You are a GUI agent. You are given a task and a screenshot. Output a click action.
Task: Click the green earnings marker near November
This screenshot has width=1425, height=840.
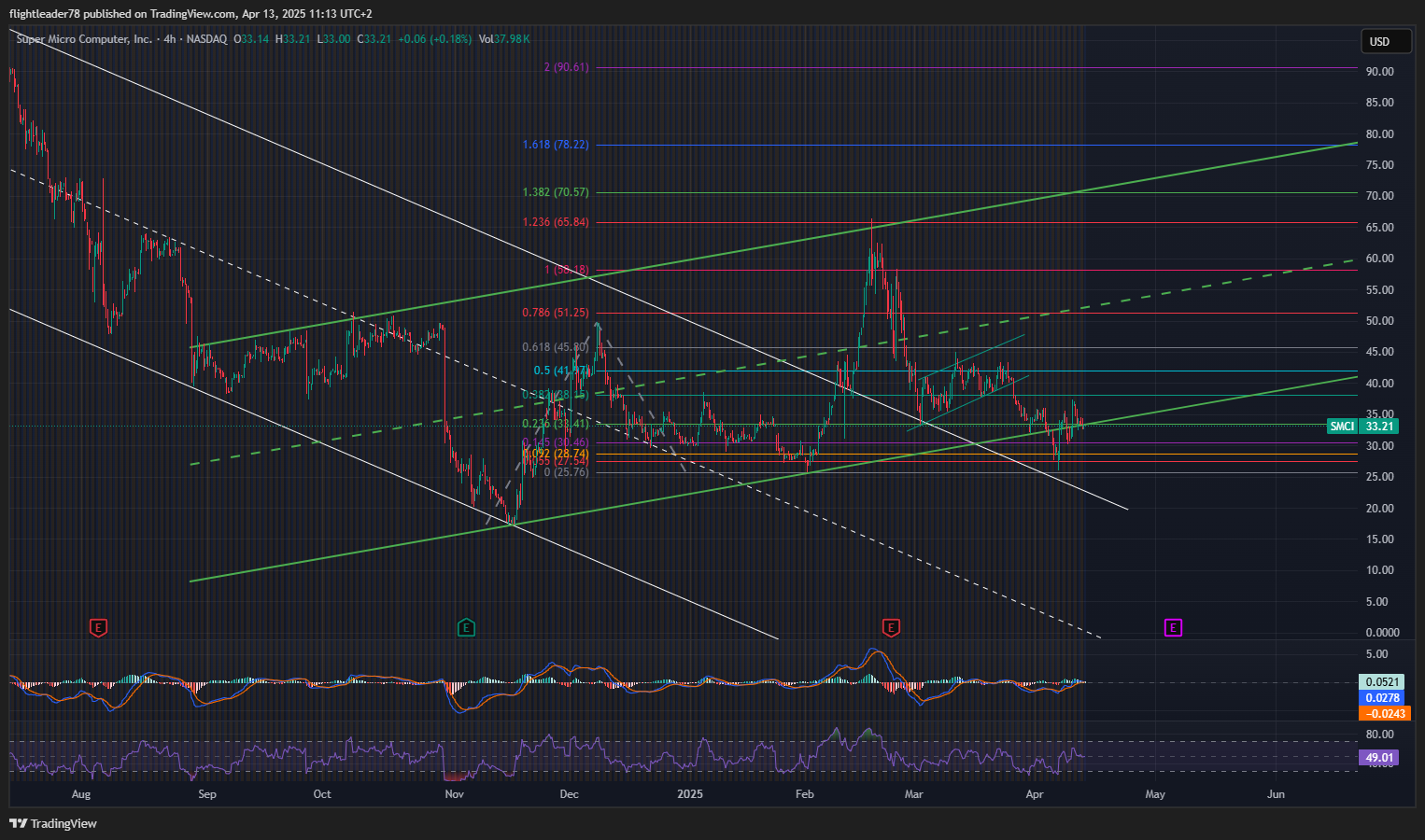(467, 628)
